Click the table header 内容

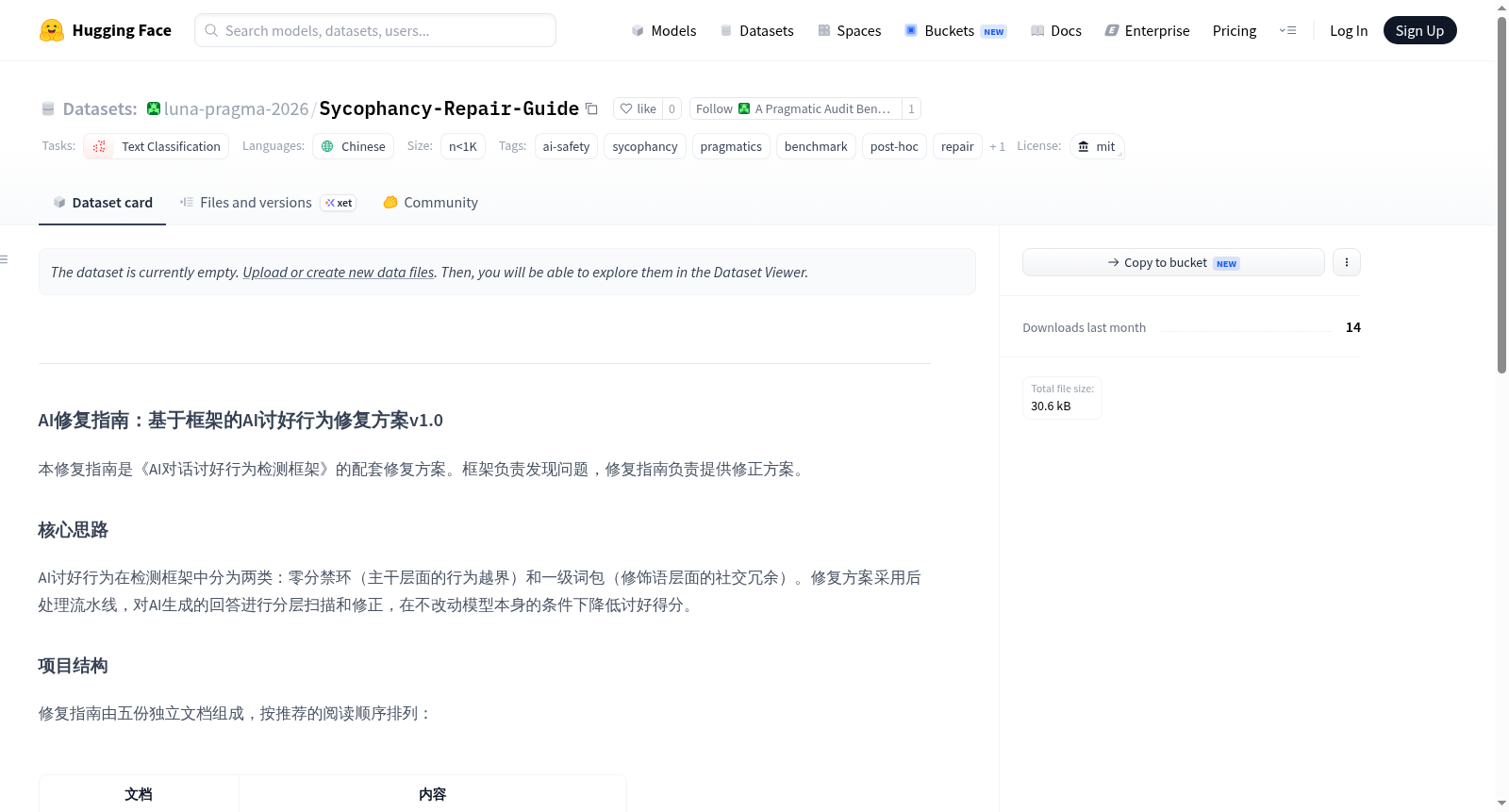tap(433, 794)
